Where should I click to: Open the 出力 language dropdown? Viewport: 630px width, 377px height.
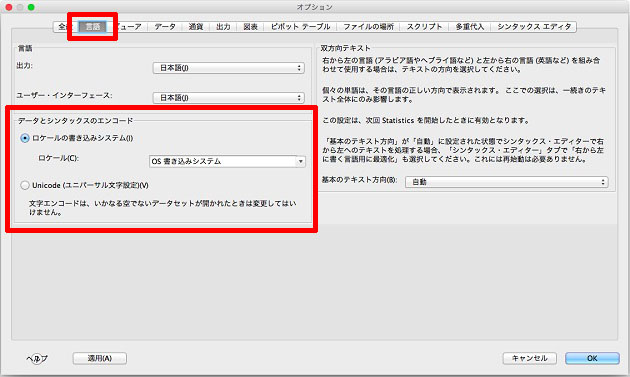coord(228,68)
